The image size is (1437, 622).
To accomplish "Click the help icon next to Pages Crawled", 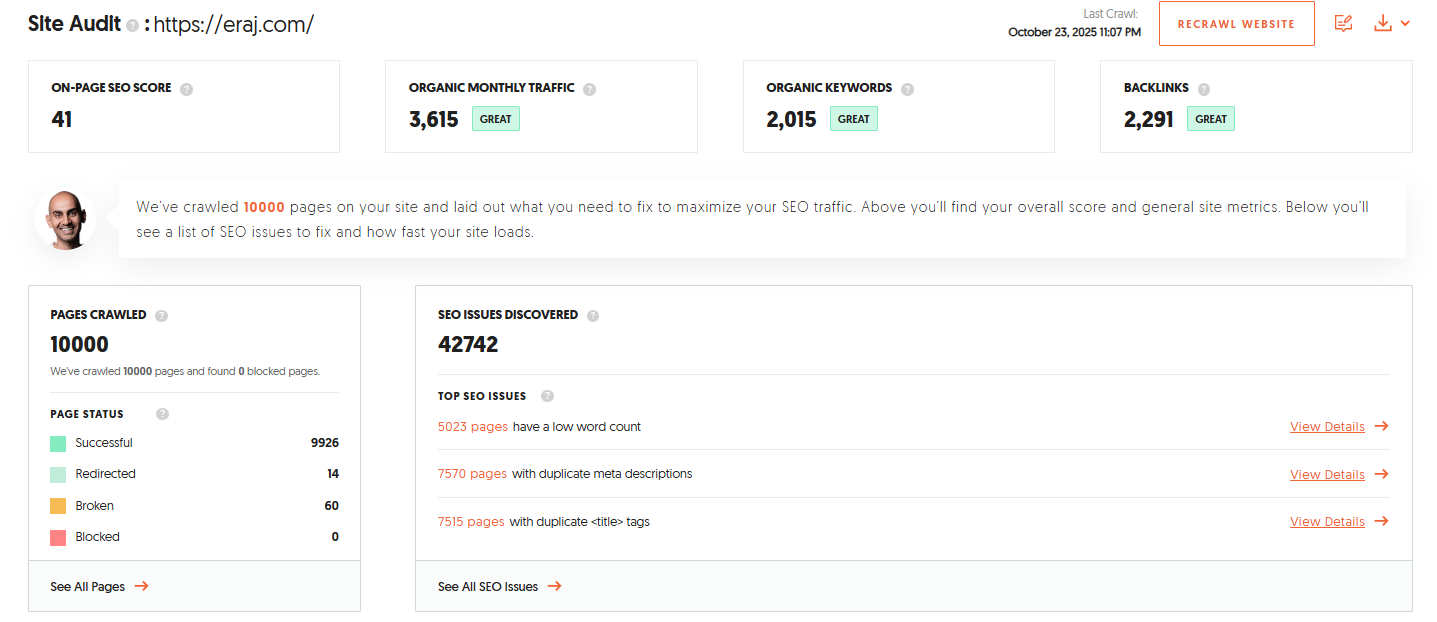I will 162,316.
